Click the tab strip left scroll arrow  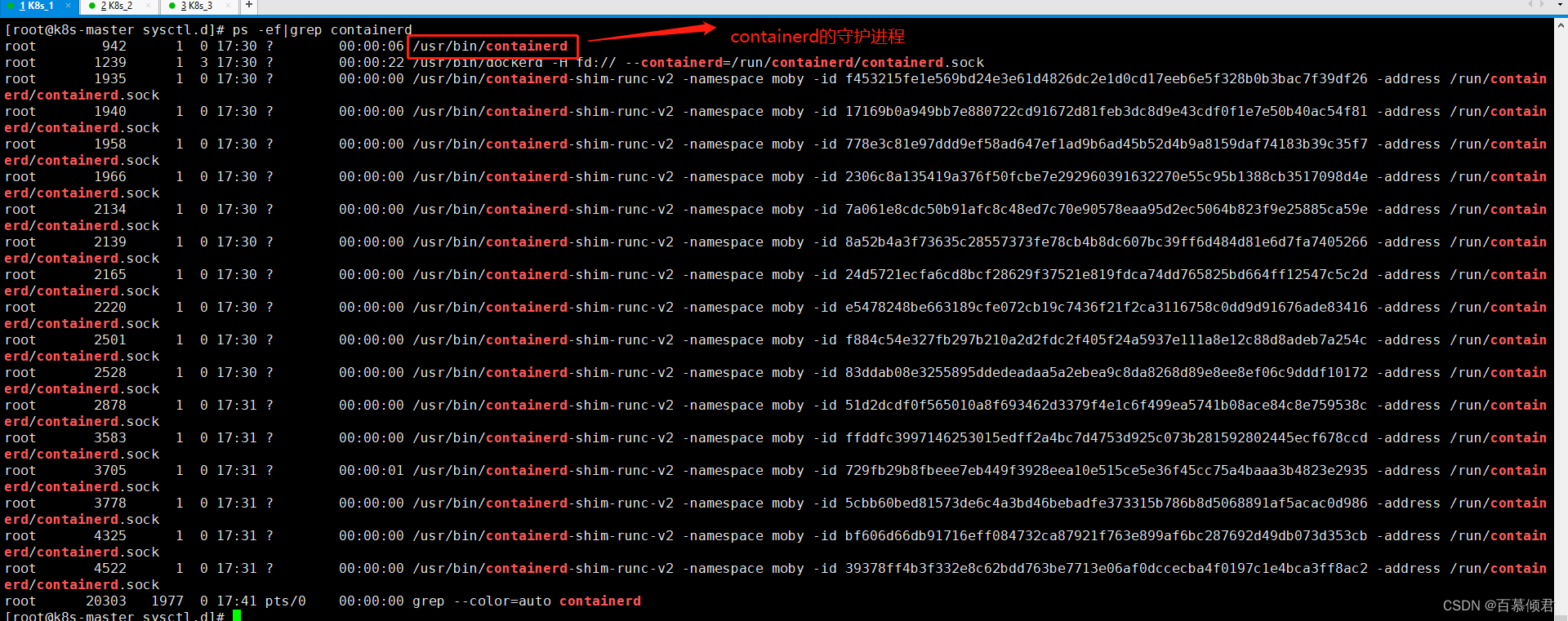(1530, 5)
